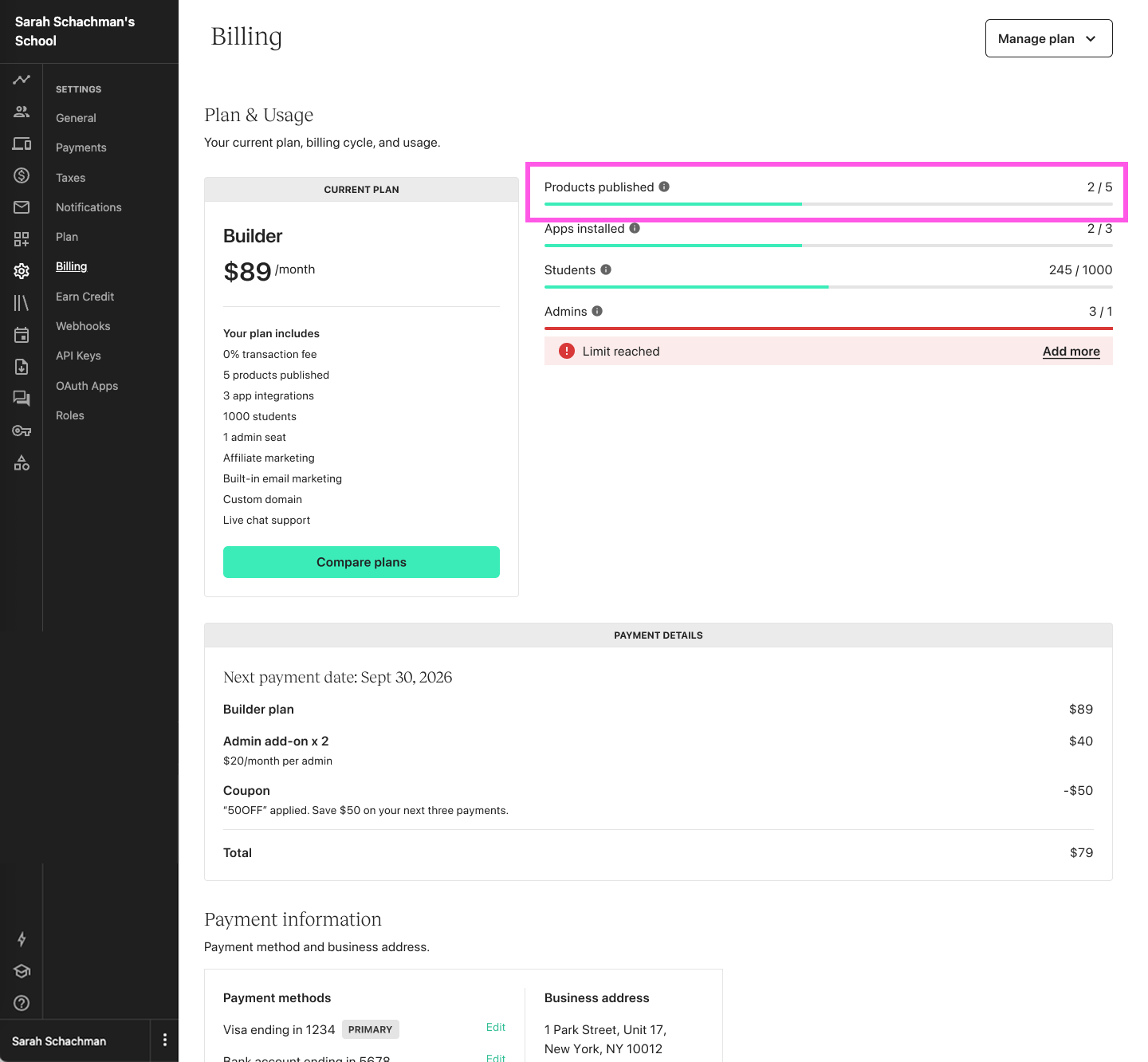Image resolution: width=1148 pixels, height=1062 pixels.
Task: Click the red Limit reached alert icon
Action: [x=567, y=351]
